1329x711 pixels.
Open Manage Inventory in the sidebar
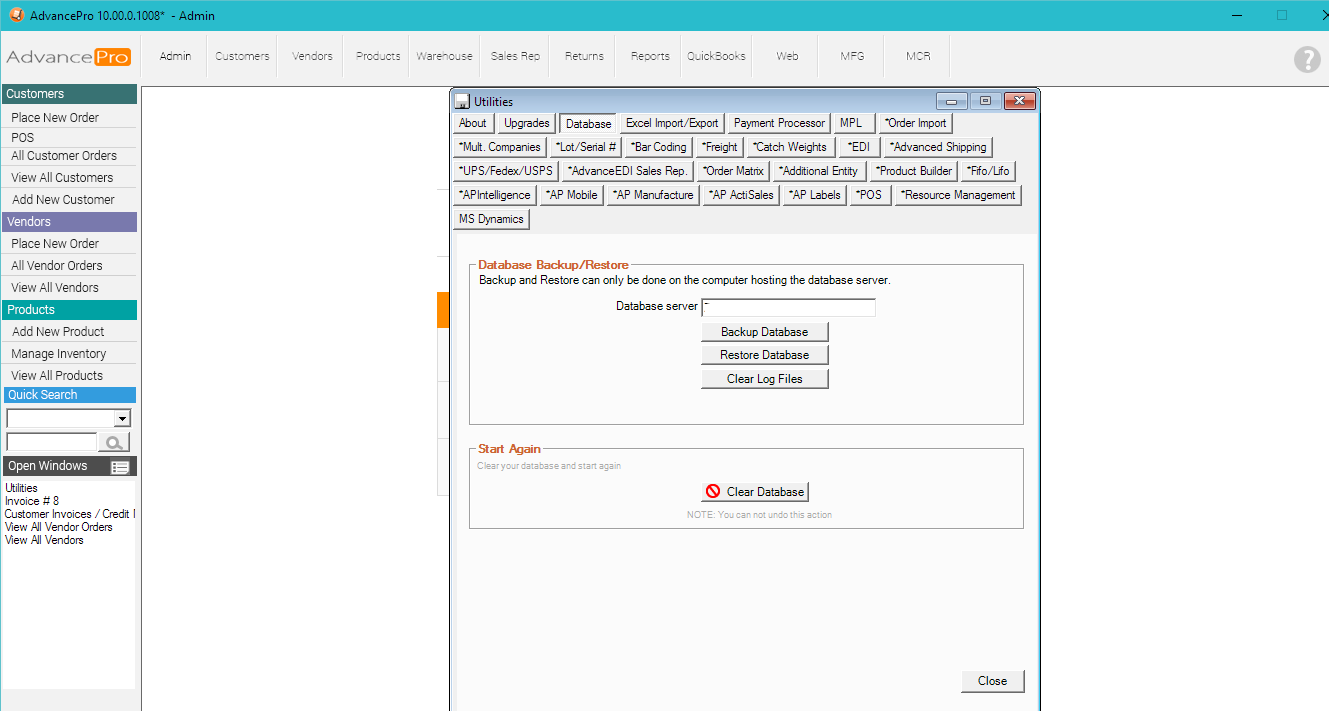coord(58,354)
